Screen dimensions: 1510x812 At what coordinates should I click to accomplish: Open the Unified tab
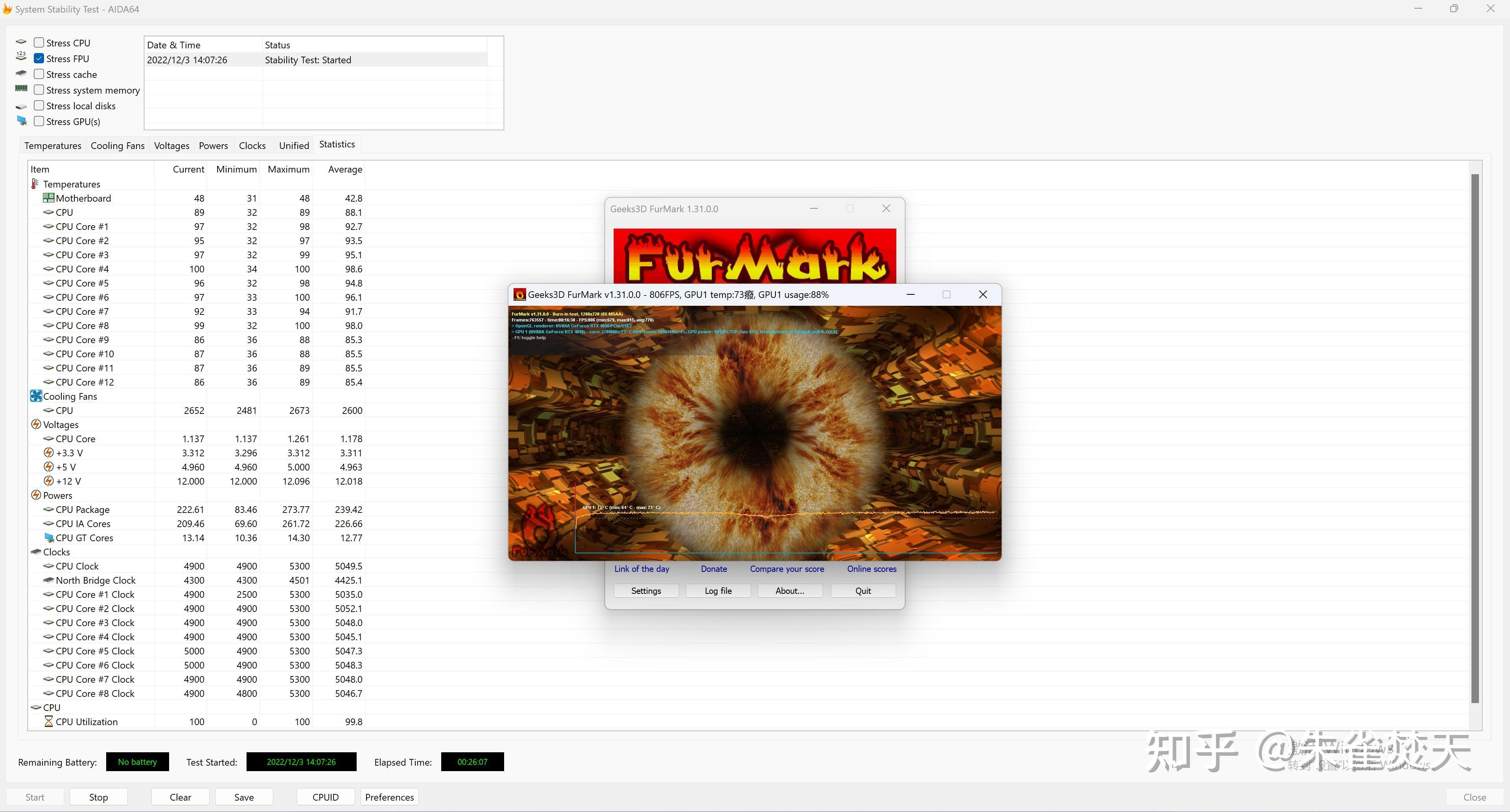pos(294,145)
